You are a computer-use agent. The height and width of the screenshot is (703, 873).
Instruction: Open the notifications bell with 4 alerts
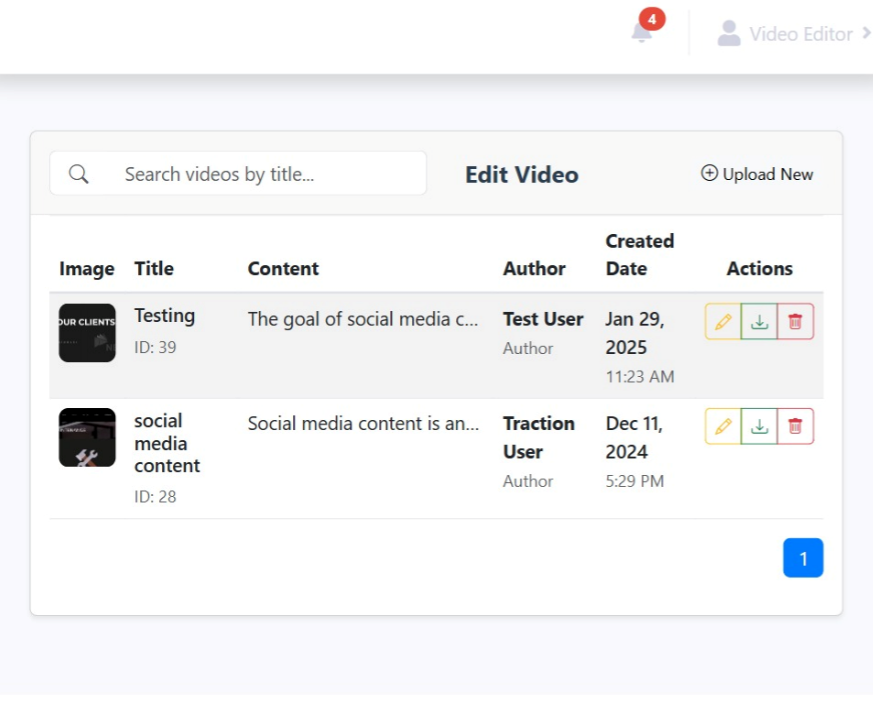point(642,32)
